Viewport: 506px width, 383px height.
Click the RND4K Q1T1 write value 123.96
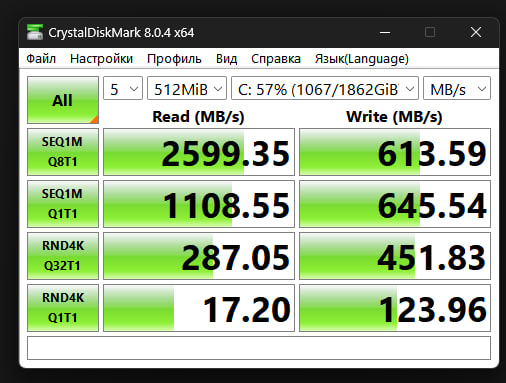tap(395, 308)
